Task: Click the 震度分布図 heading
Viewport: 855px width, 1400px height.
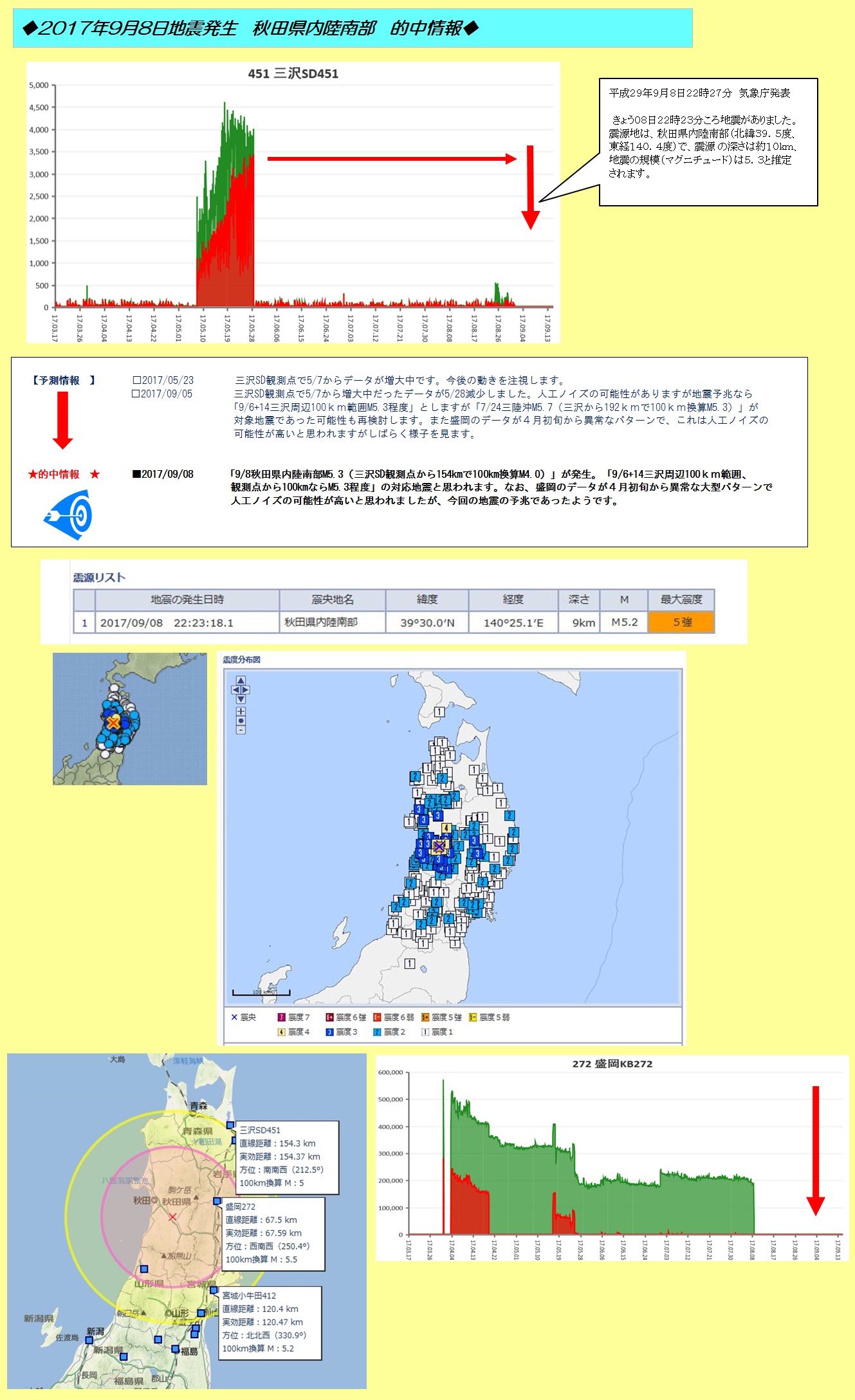Action: (242, 660)
